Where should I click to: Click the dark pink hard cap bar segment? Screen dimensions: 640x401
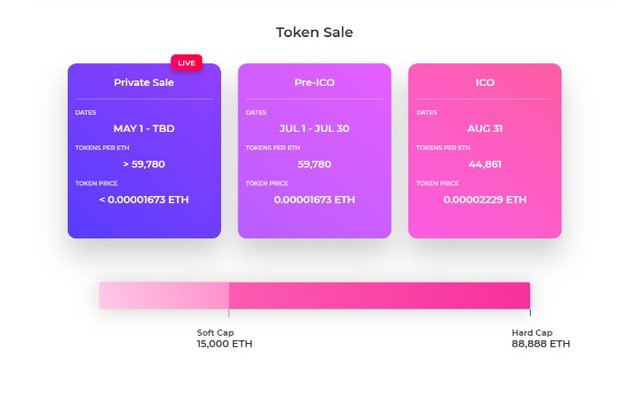point(380,295)
